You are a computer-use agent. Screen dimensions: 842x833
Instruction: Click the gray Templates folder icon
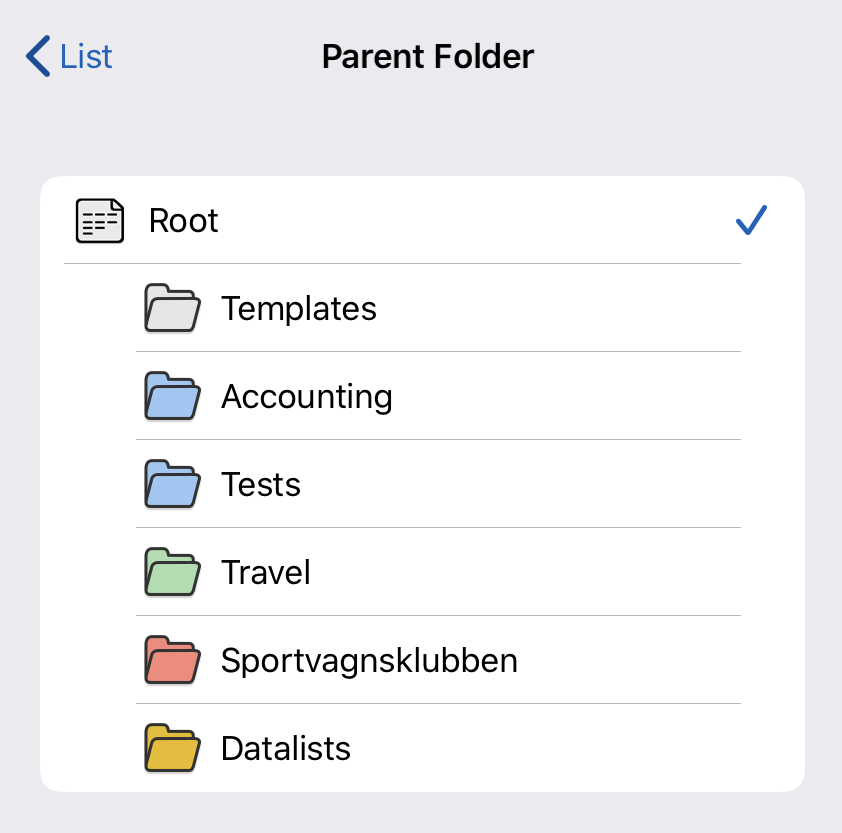point(172,308)
